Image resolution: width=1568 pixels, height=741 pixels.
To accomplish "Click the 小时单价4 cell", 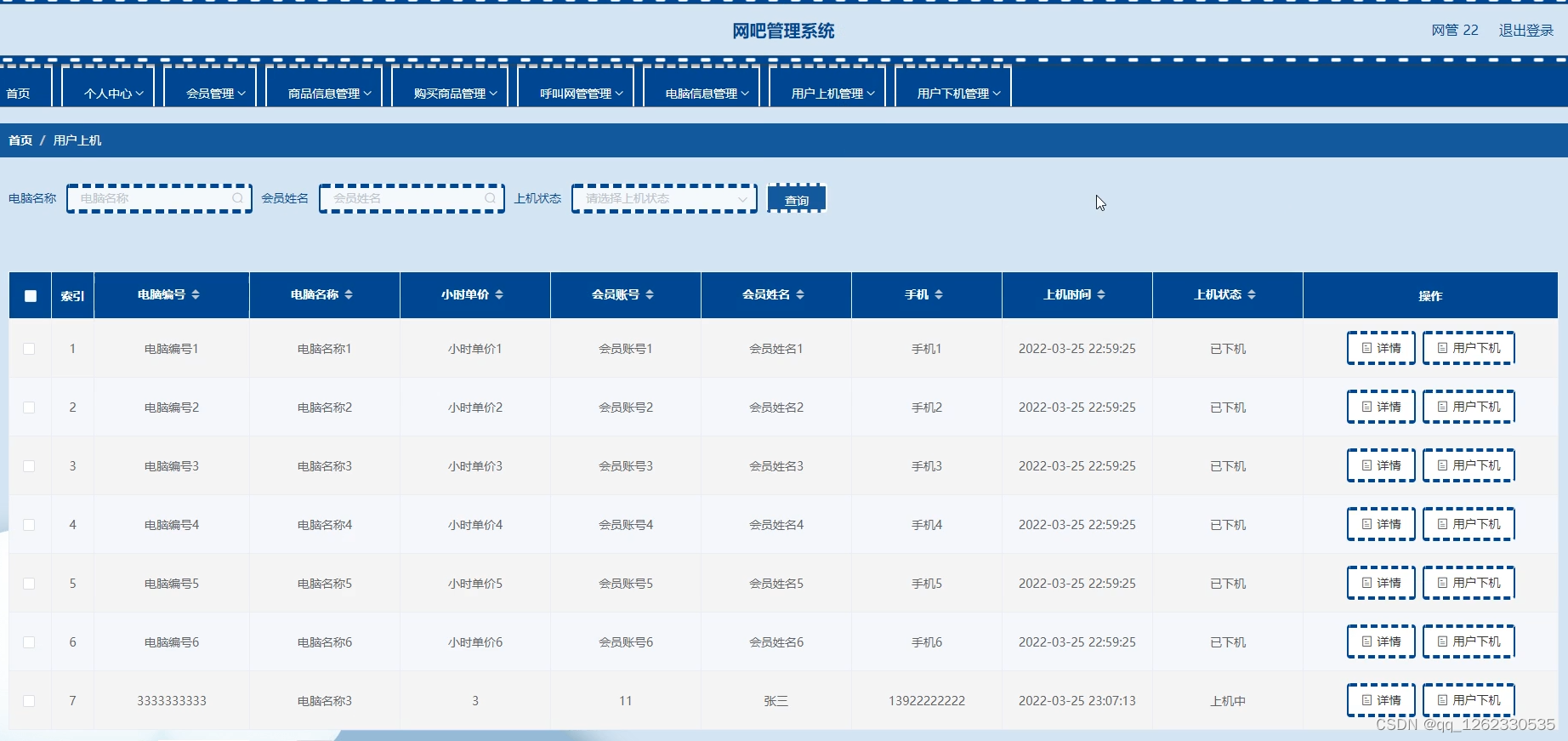I will tap(475, 525).
